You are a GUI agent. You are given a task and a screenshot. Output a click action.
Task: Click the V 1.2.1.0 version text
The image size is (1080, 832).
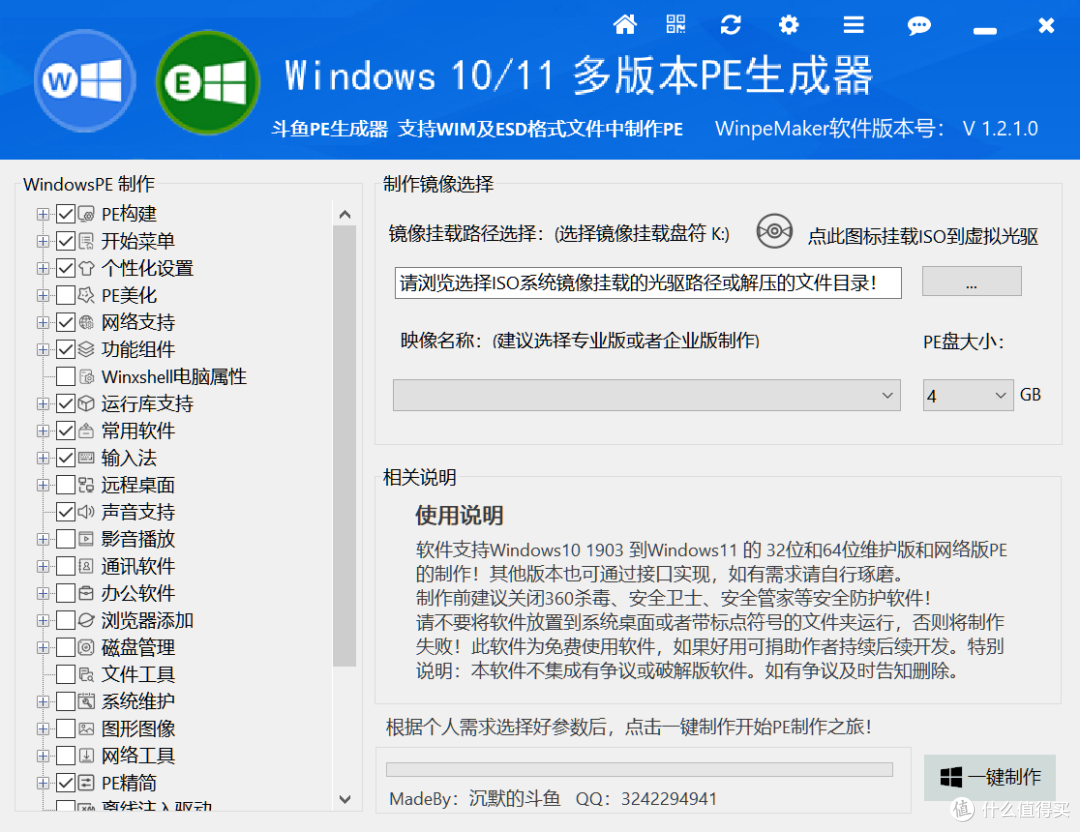click(x=1000, y=129)
